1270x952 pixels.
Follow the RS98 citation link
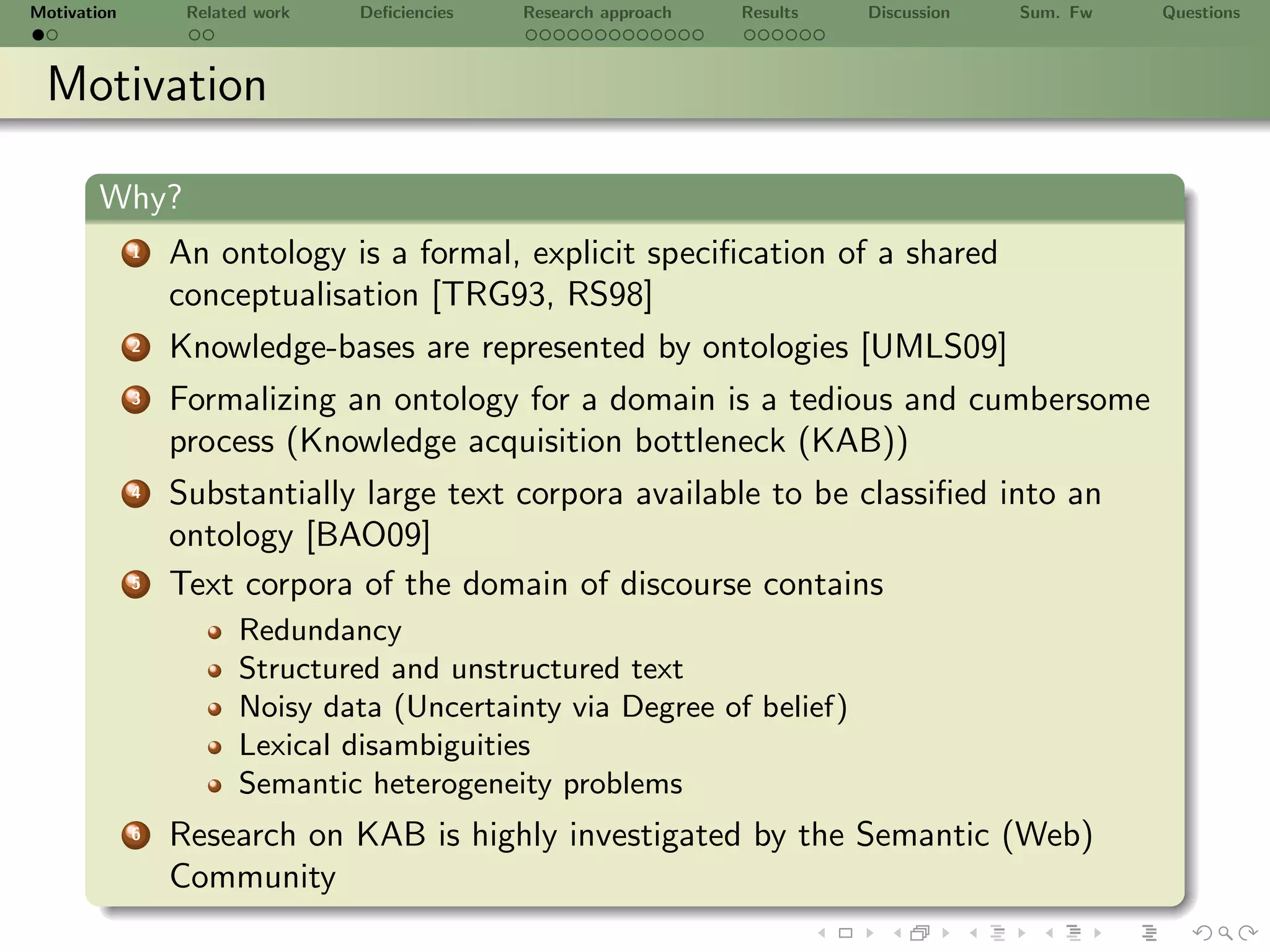[606, 294]
